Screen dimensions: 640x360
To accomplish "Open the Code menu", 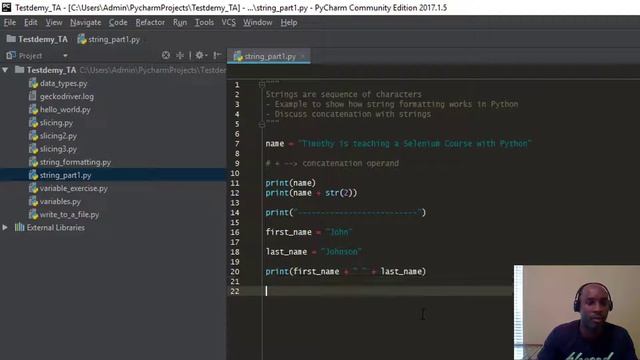I will point(118,22).
